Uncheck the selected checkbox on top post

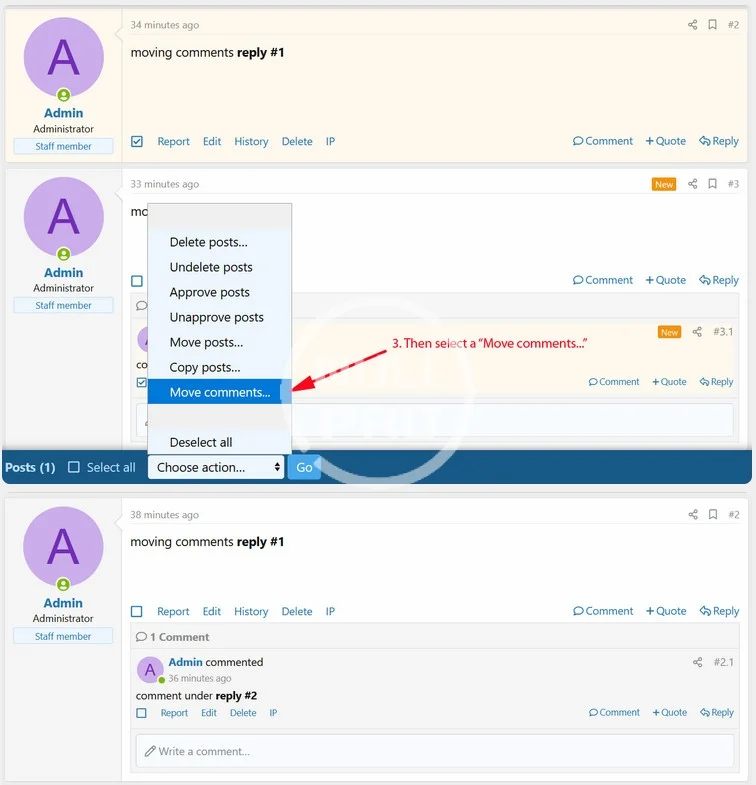[x=137, y=142]
